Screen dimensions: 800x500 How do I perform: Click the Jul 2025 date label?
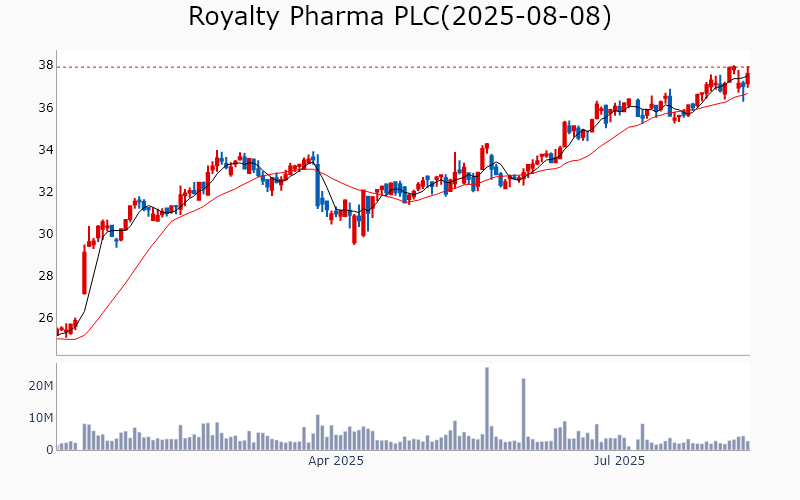point(619,461)
